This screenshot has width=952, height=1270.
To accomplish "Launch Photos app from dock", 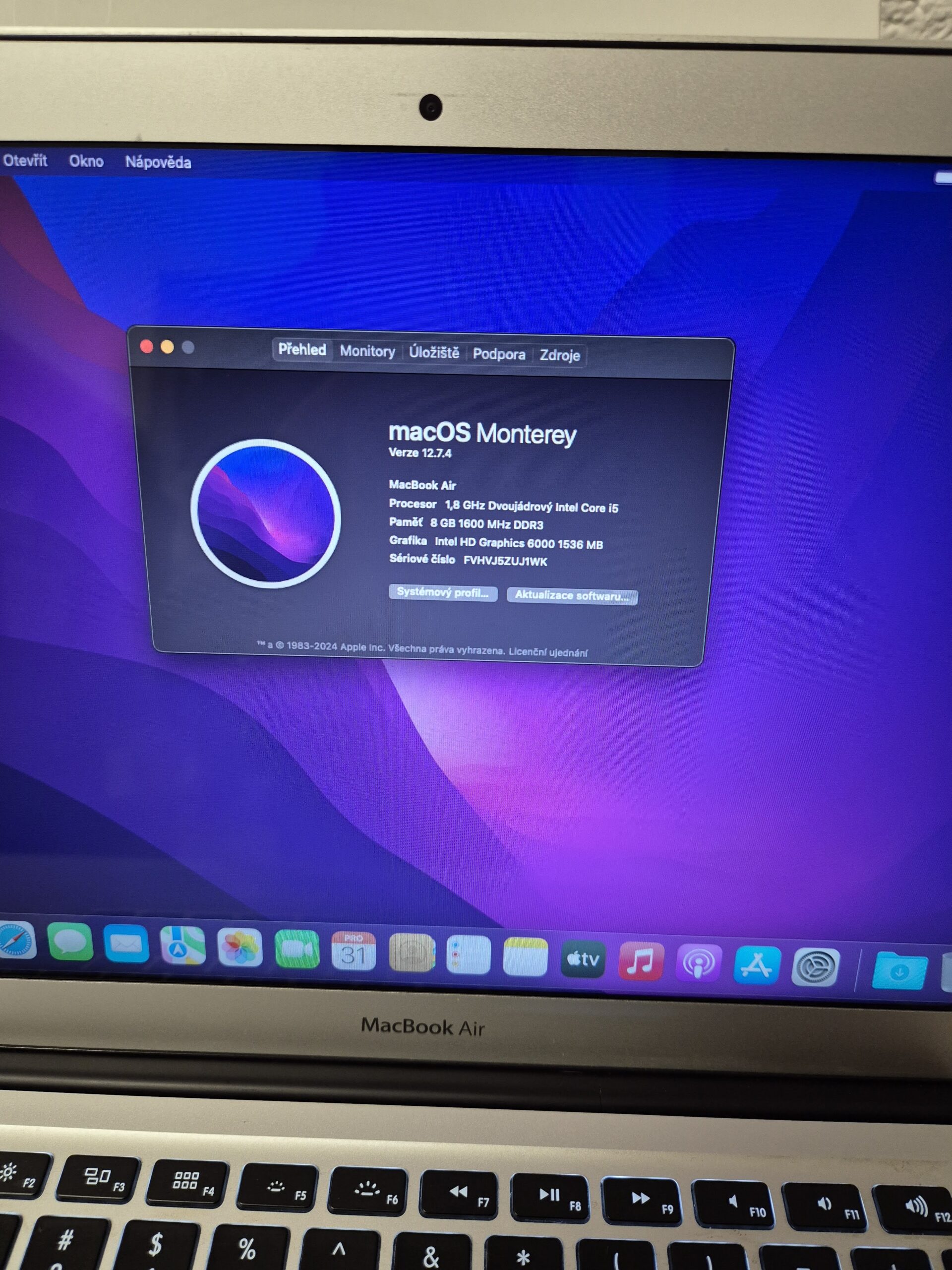I will 240,948.
